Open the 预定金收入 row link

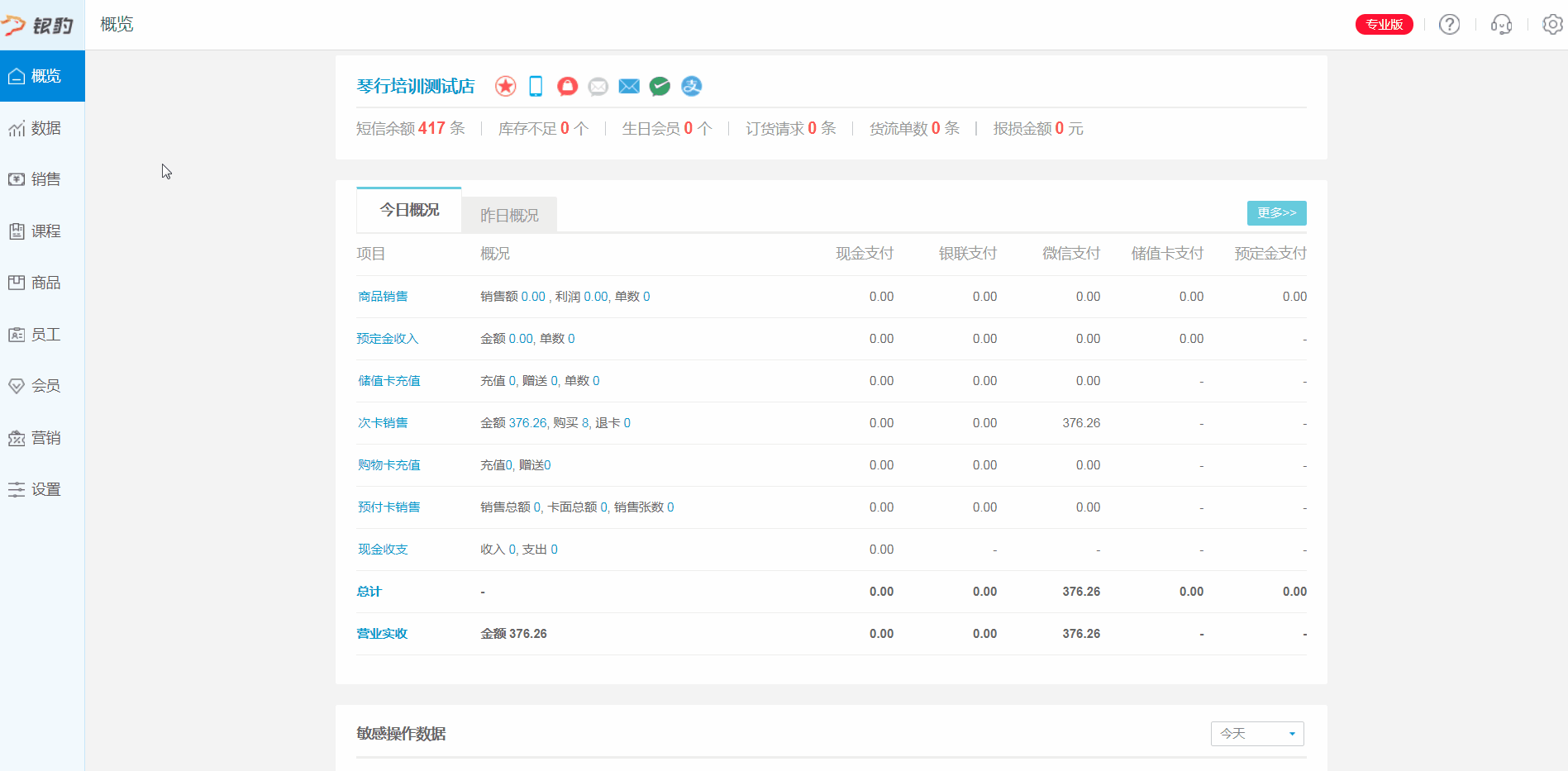[x=388, y=339]
